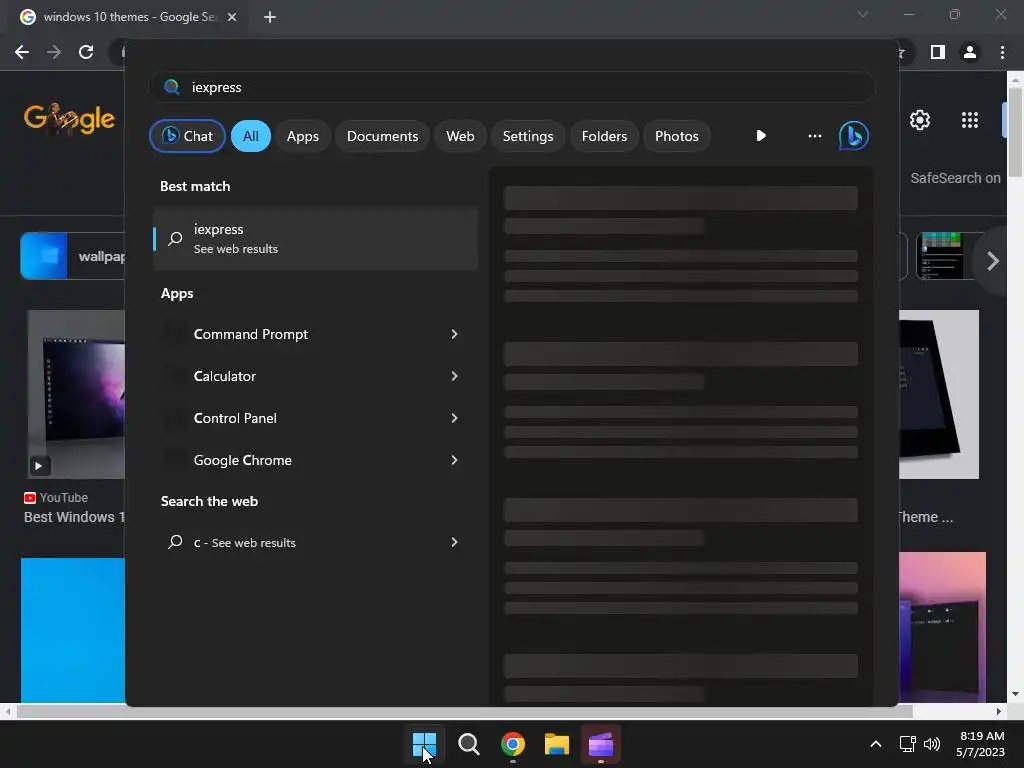Go forward in the Chrome window
This screenshot has width=1024, height=768.
(54, 52)
